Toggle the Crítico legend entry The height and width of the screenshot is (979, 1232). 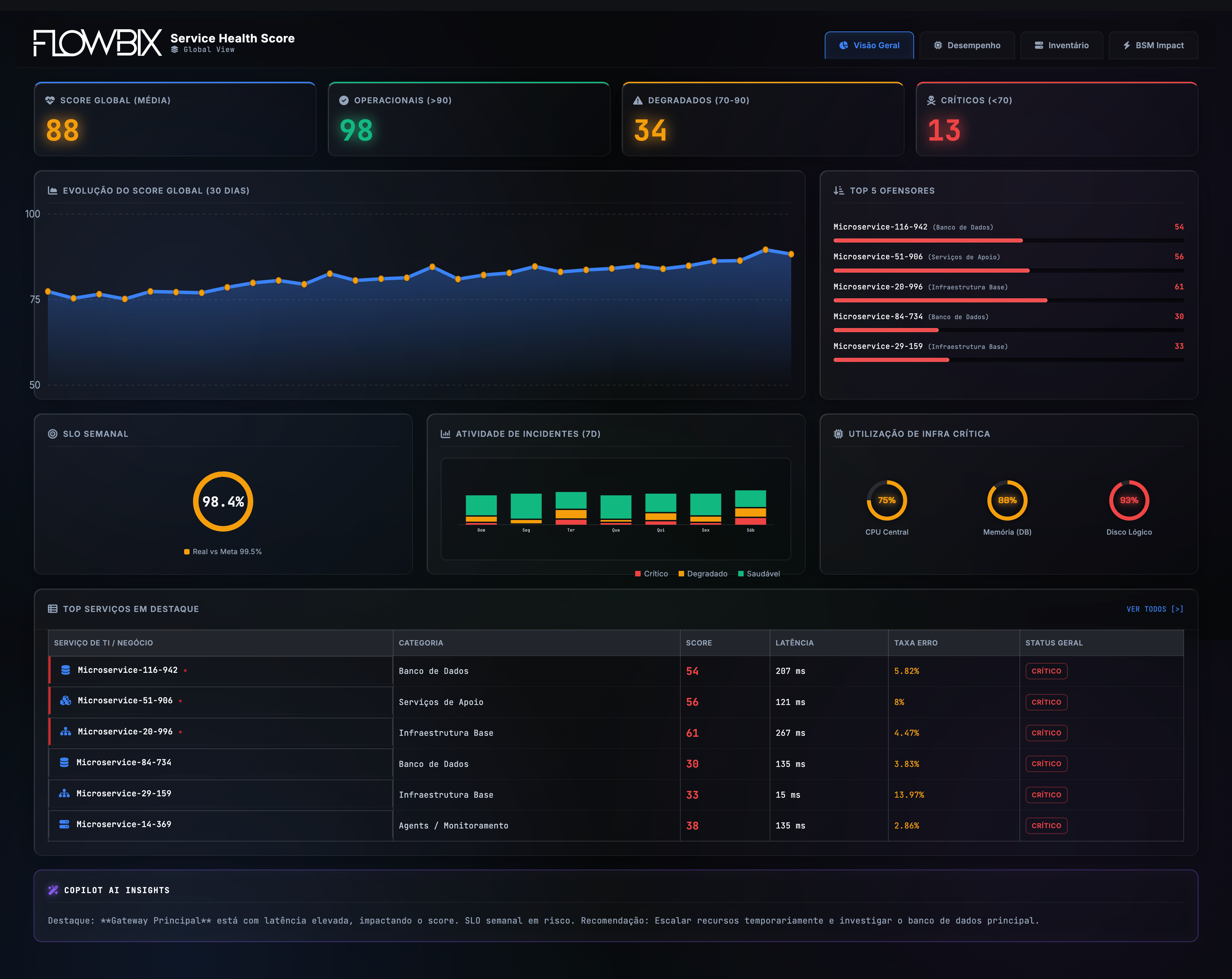[652, 573]
